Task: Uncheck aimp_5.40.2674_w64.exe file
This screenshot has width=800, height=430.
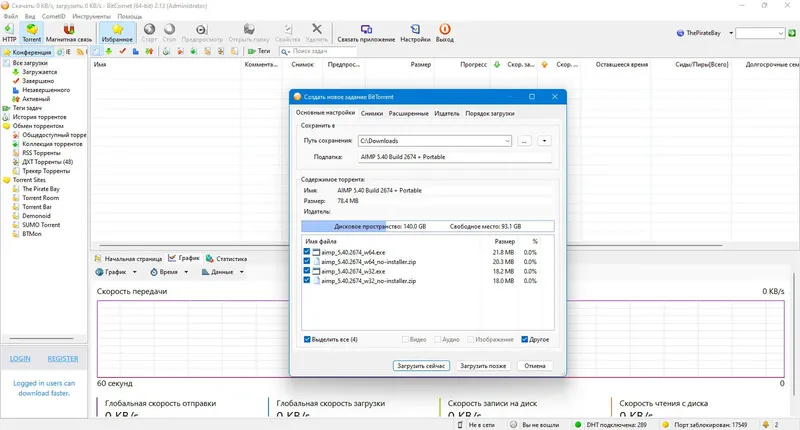Action: pos(307,251)
